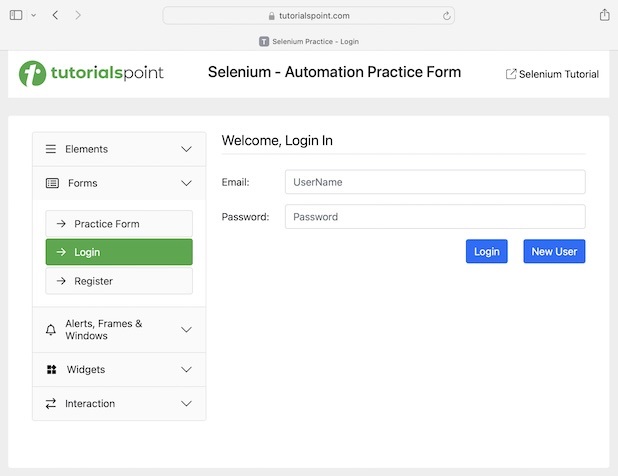Expand the Elements section chevron
Screen dimensions: 618x476
tap(186, 149)
